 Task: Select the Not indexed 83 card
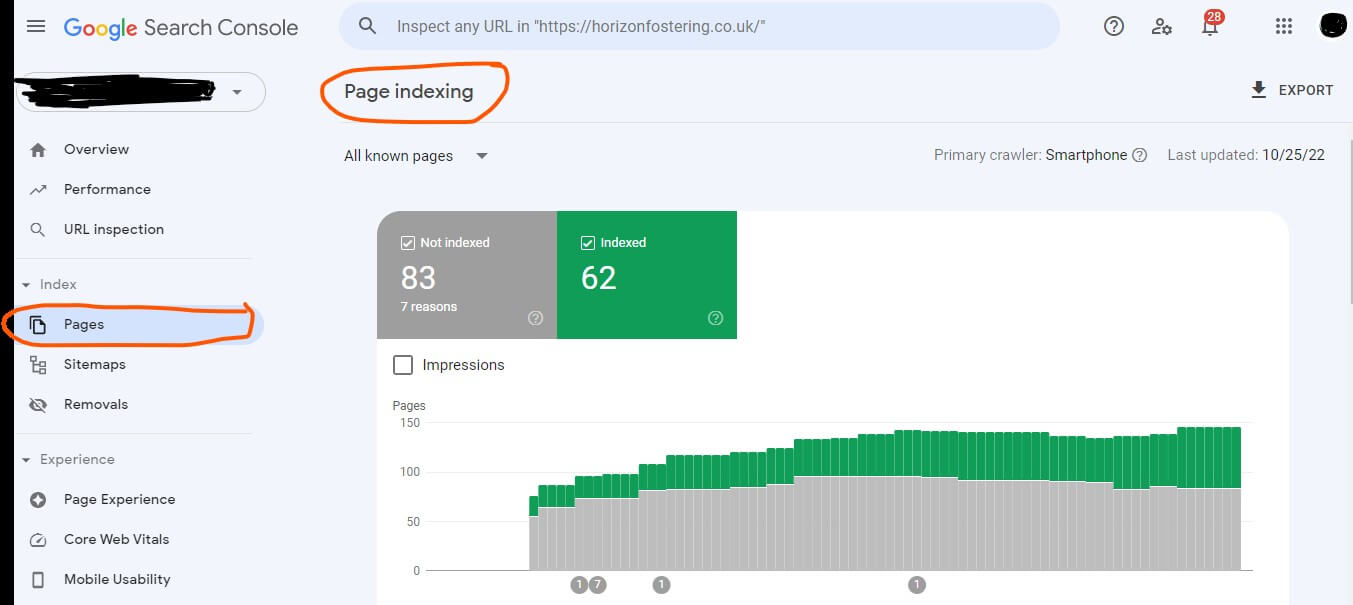tap(467, 275)
